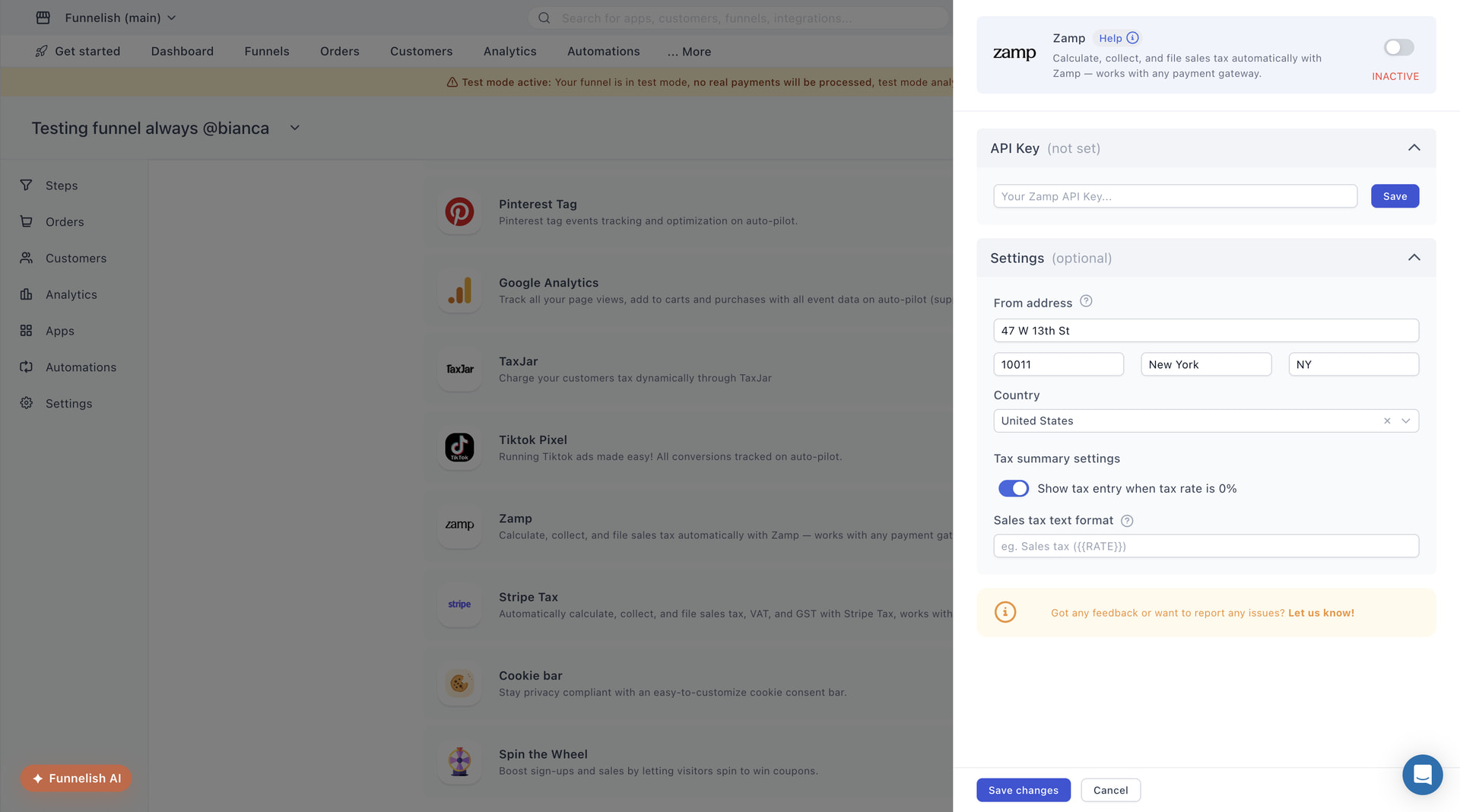Open the Funnelish (main) workspace dropdown
The width and height of the screenshot is (1460, 812).
click(120, 17)
